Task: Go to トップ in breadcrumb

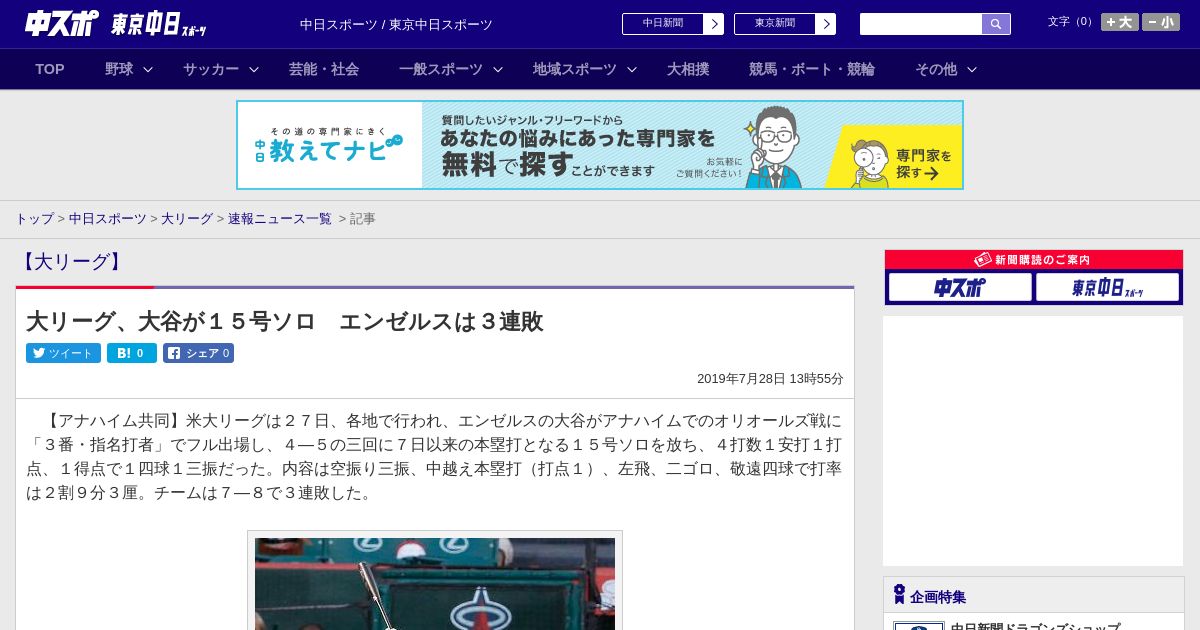Action: click(34, 218)
